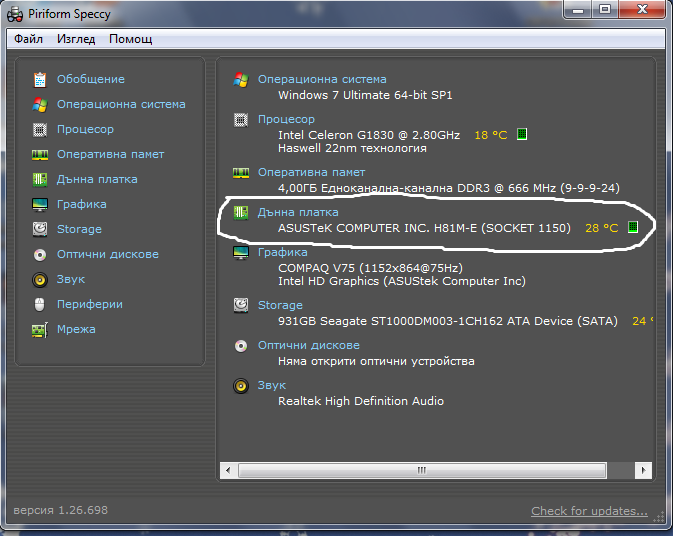Click the Периферии mouse icon in sidebar
The image size is (673, 536).
39,305
